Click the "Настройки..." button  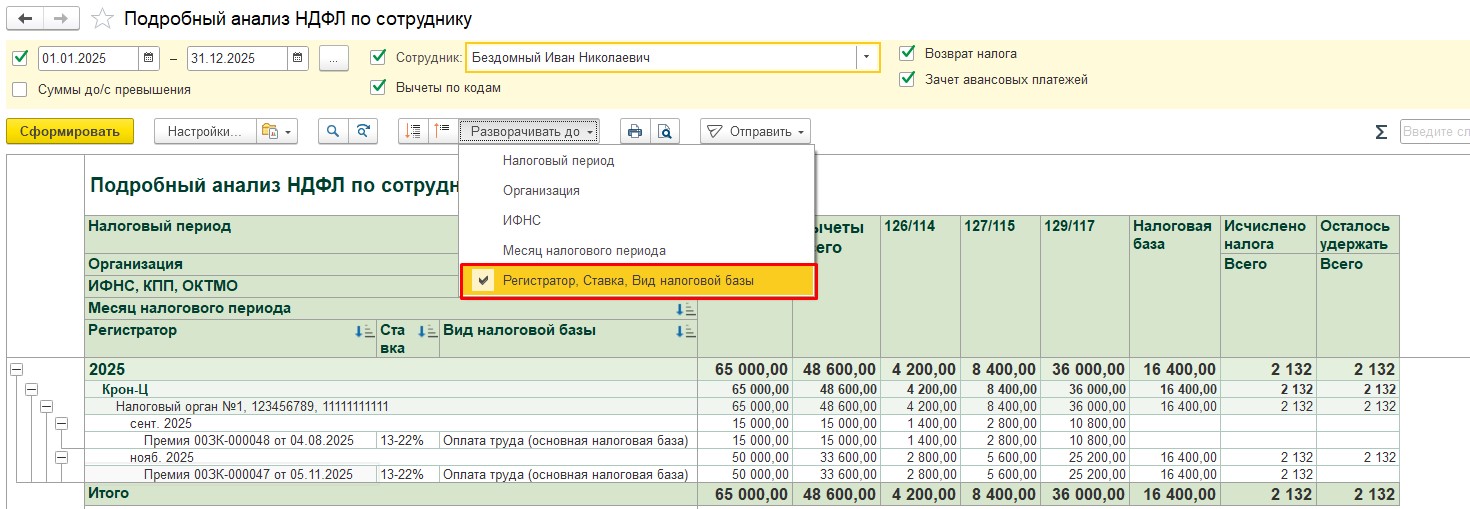pyautogui.click(x=204, y=131)
